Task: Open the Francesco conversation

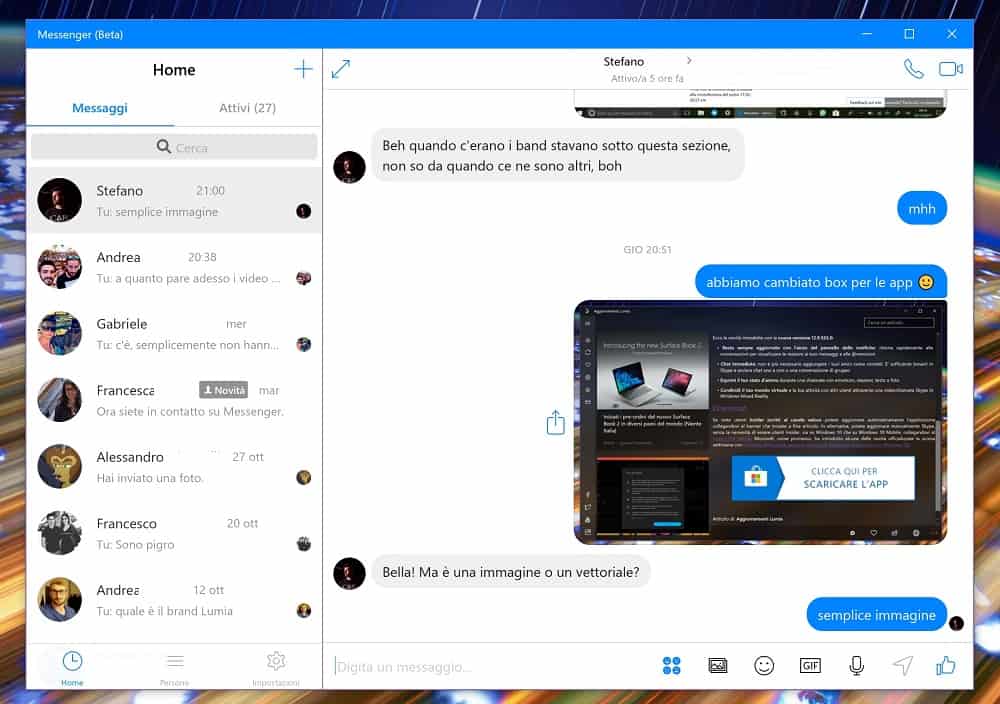Action: coord(174,534)
